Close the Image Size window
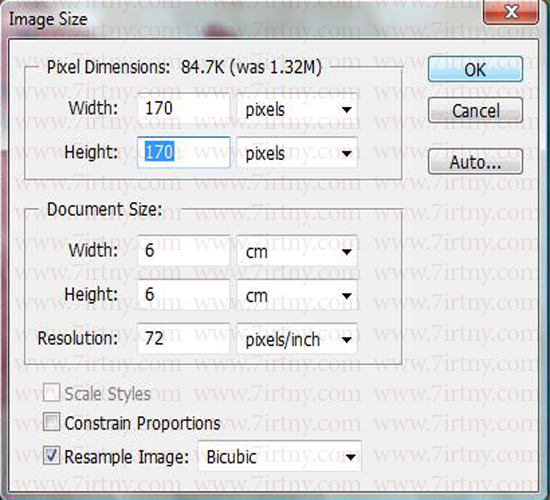This screenshot has height=500, width=550. click(x=511, y=13)
